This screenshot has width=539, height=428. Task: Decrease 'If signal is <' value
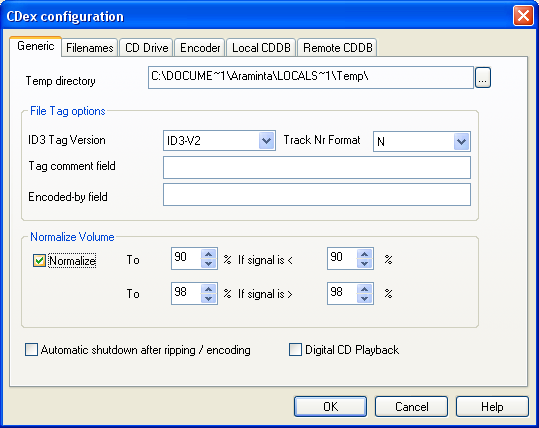[x=364, y=263]
